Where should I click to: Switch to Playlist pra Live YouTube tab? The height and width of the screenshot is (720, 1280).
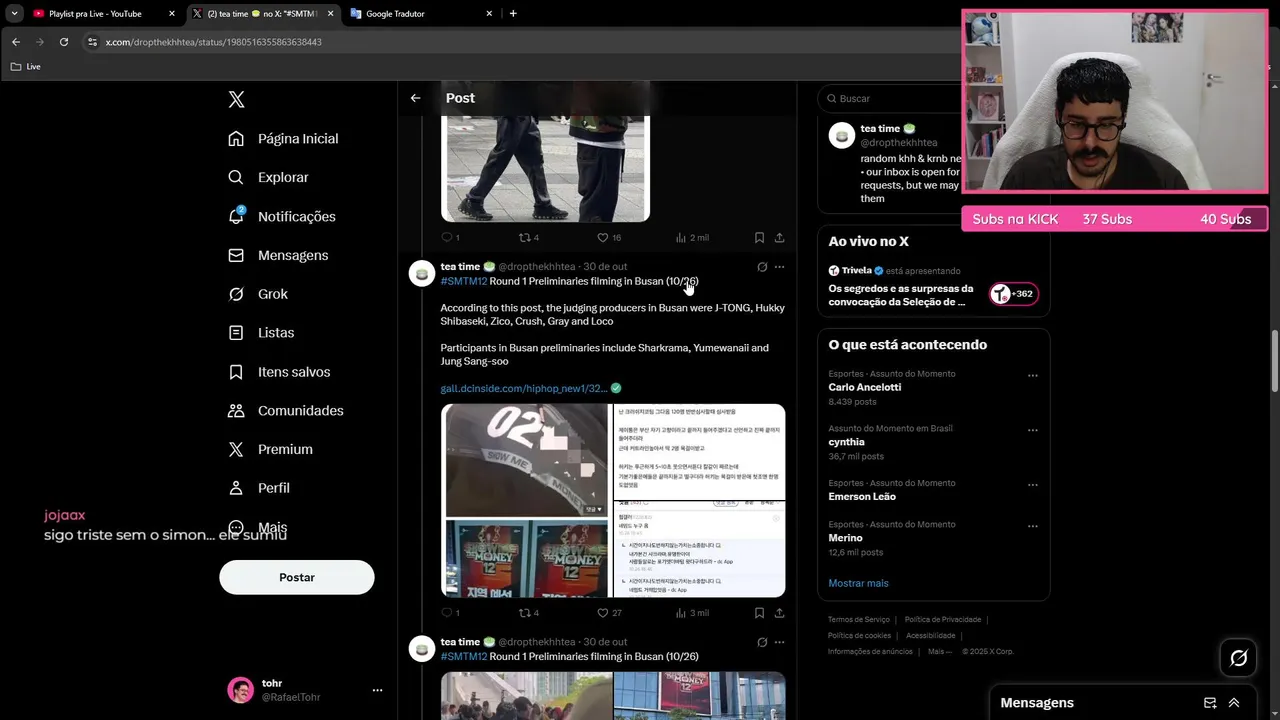tap(104, 14)
